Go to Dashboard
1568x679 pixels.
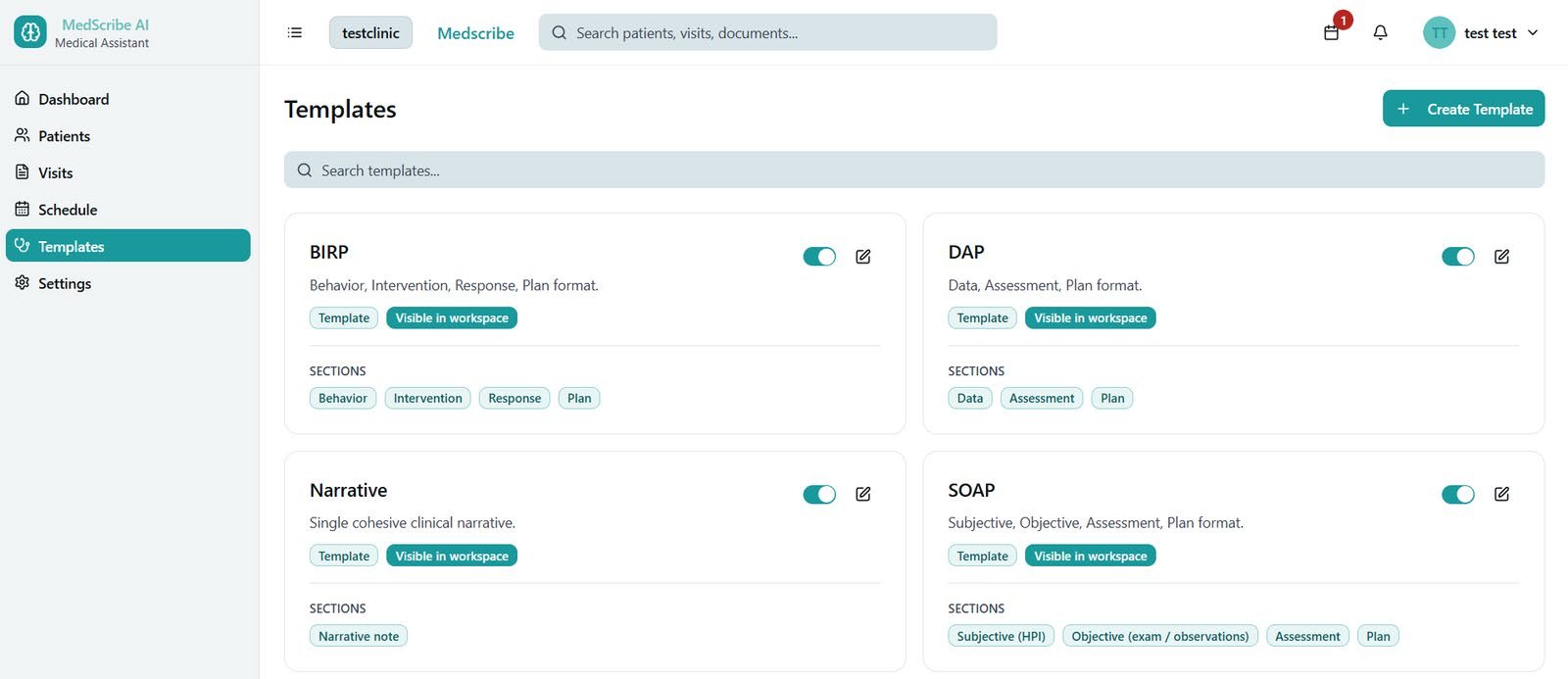pos(128,99)
